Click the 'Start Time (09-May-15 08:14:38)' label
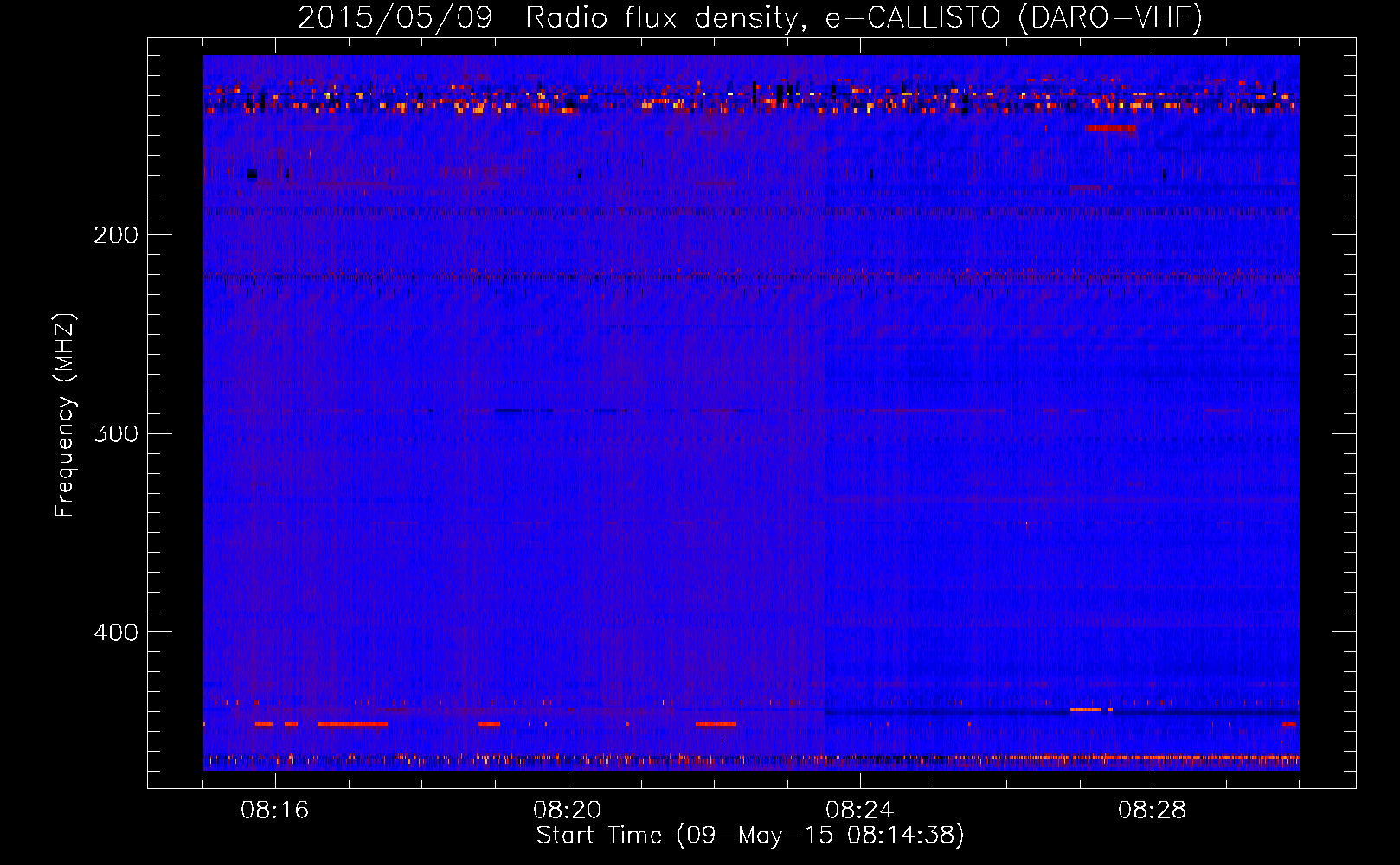1400x865 pixels. (x=750, y=836)
